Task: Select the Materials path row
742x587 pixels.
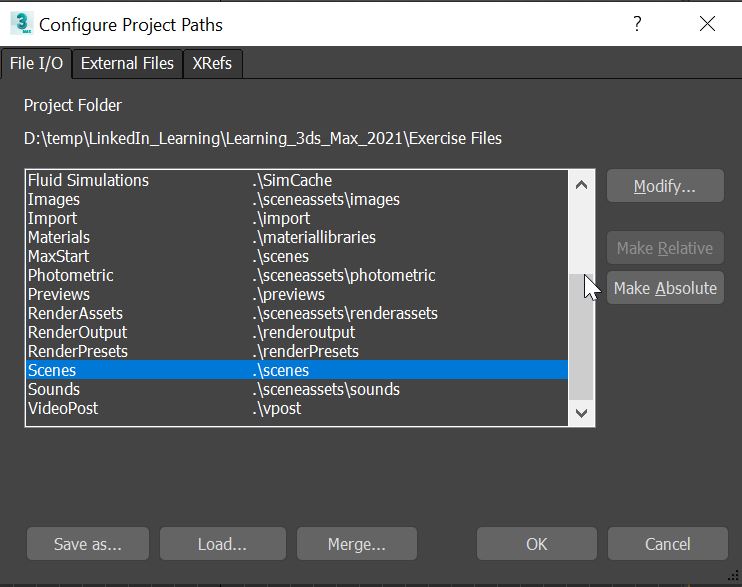Action: (297, 237)
